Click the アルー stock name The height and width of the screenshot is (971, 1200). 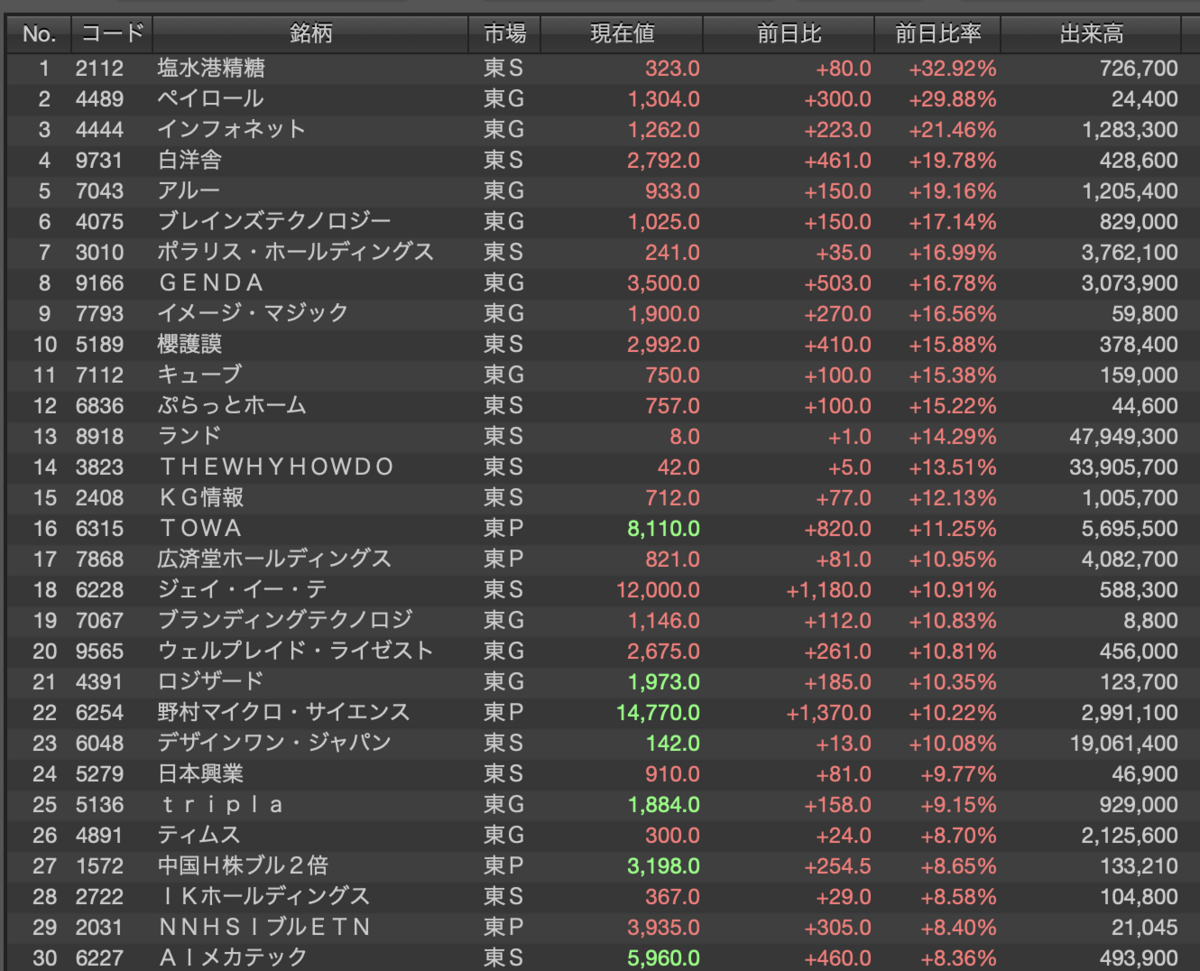pyautogui.click(x=189, y=191)
